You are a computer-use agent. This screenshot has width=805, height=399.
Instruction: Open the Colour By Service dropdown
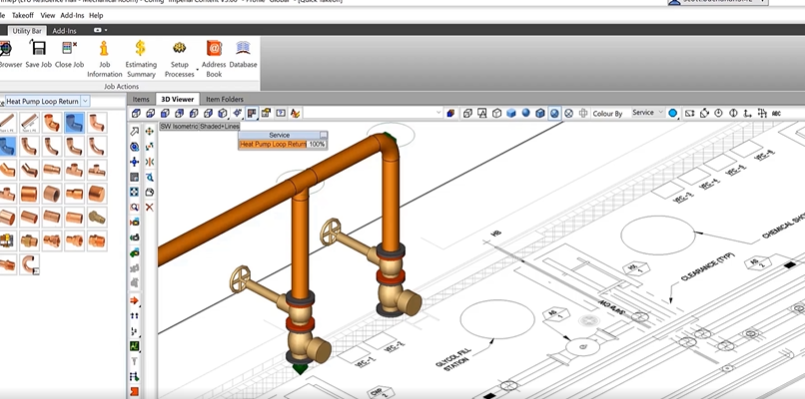[x=648, y=112]
